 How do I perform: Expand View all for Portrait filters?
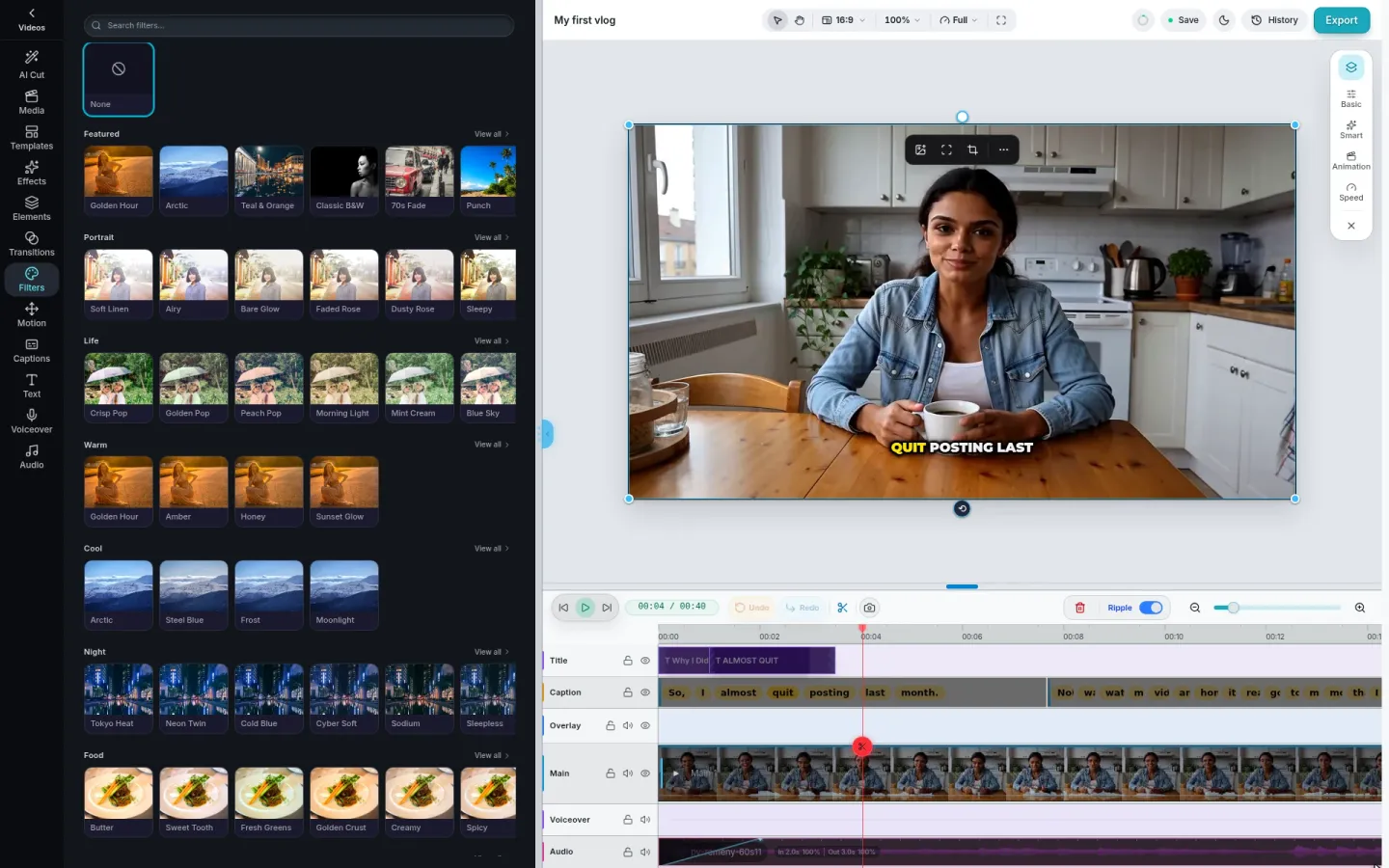pyautogui.click(x=491, y=237)
